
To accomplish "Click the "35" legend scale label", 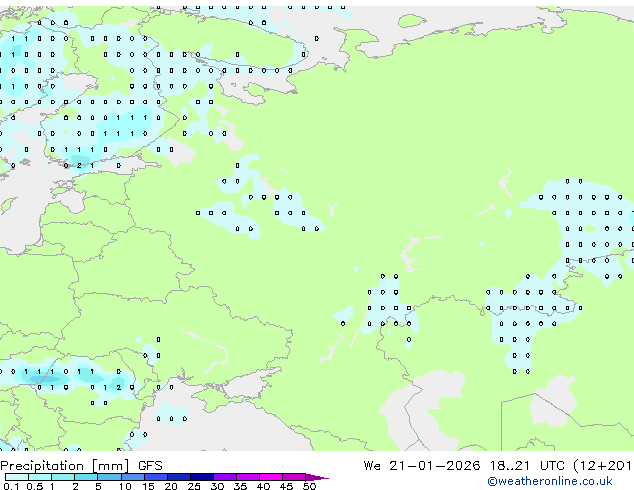I will 240,486.
